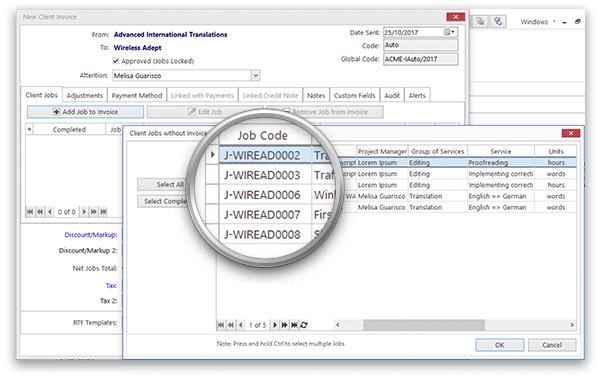Open the Audit tab
The image size is (600, 381).
(392, 96)
